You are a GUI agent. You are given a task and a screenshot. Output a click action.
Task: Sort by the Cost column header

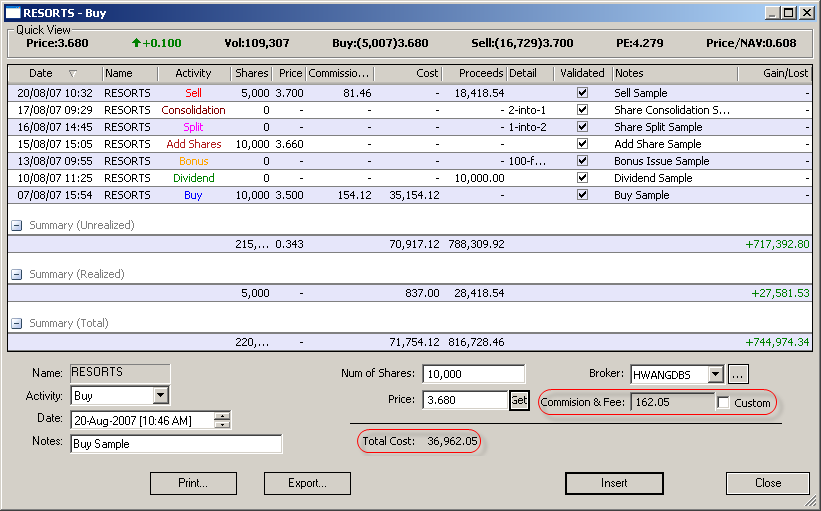tap(408, 73)
